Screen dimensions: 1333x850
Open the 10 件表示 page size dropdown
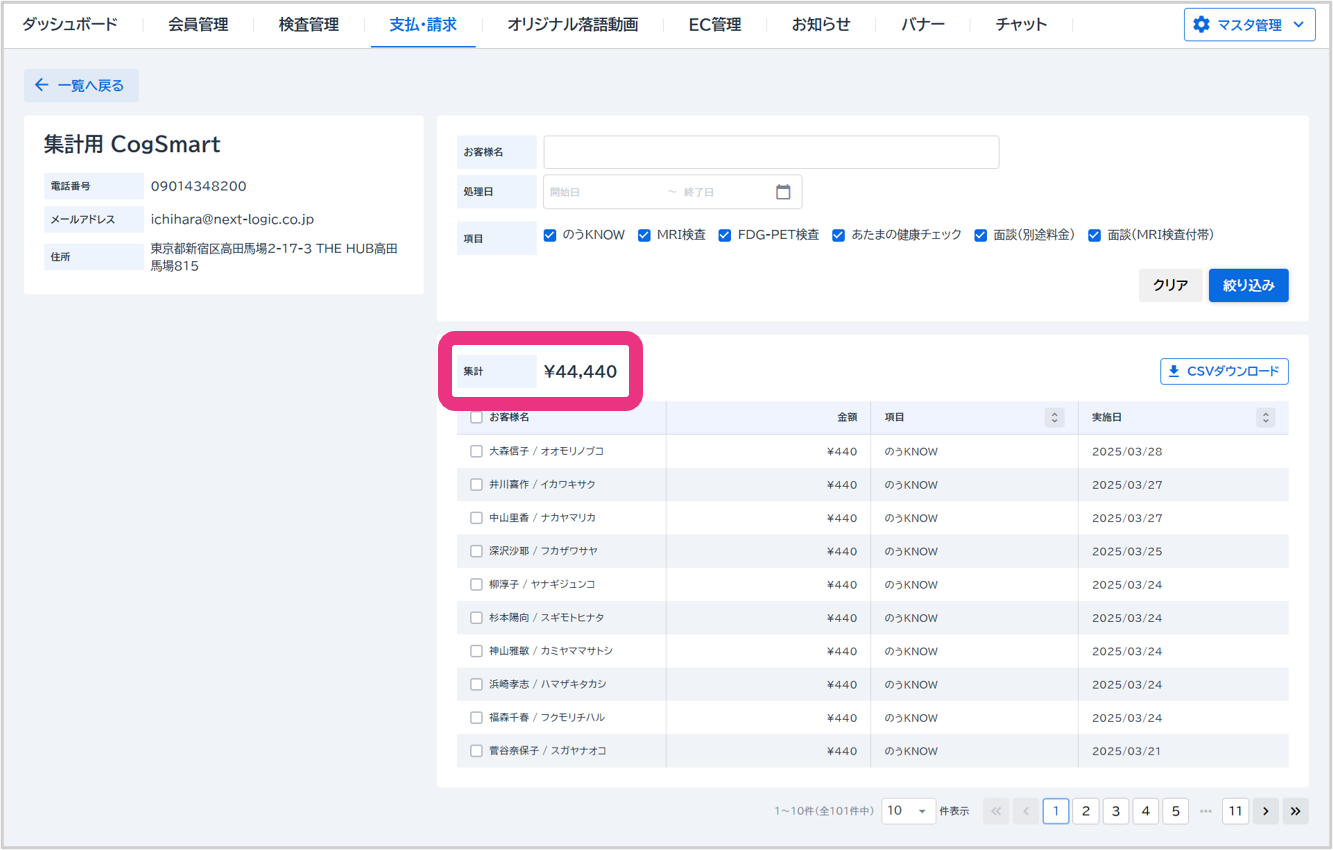908,811
